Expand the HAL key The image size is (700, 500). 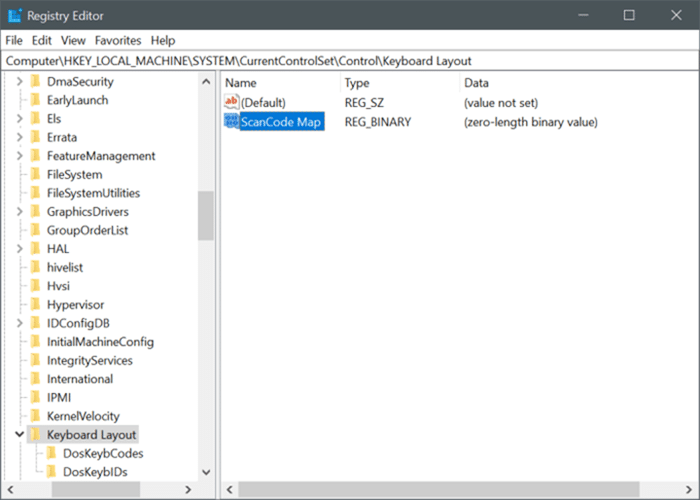point(20,249)
